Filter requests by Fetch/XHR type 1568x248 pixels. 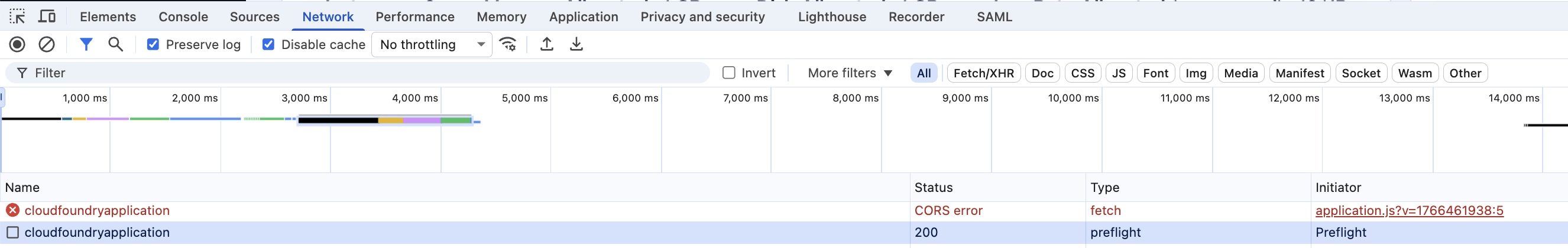coord(983,73)
